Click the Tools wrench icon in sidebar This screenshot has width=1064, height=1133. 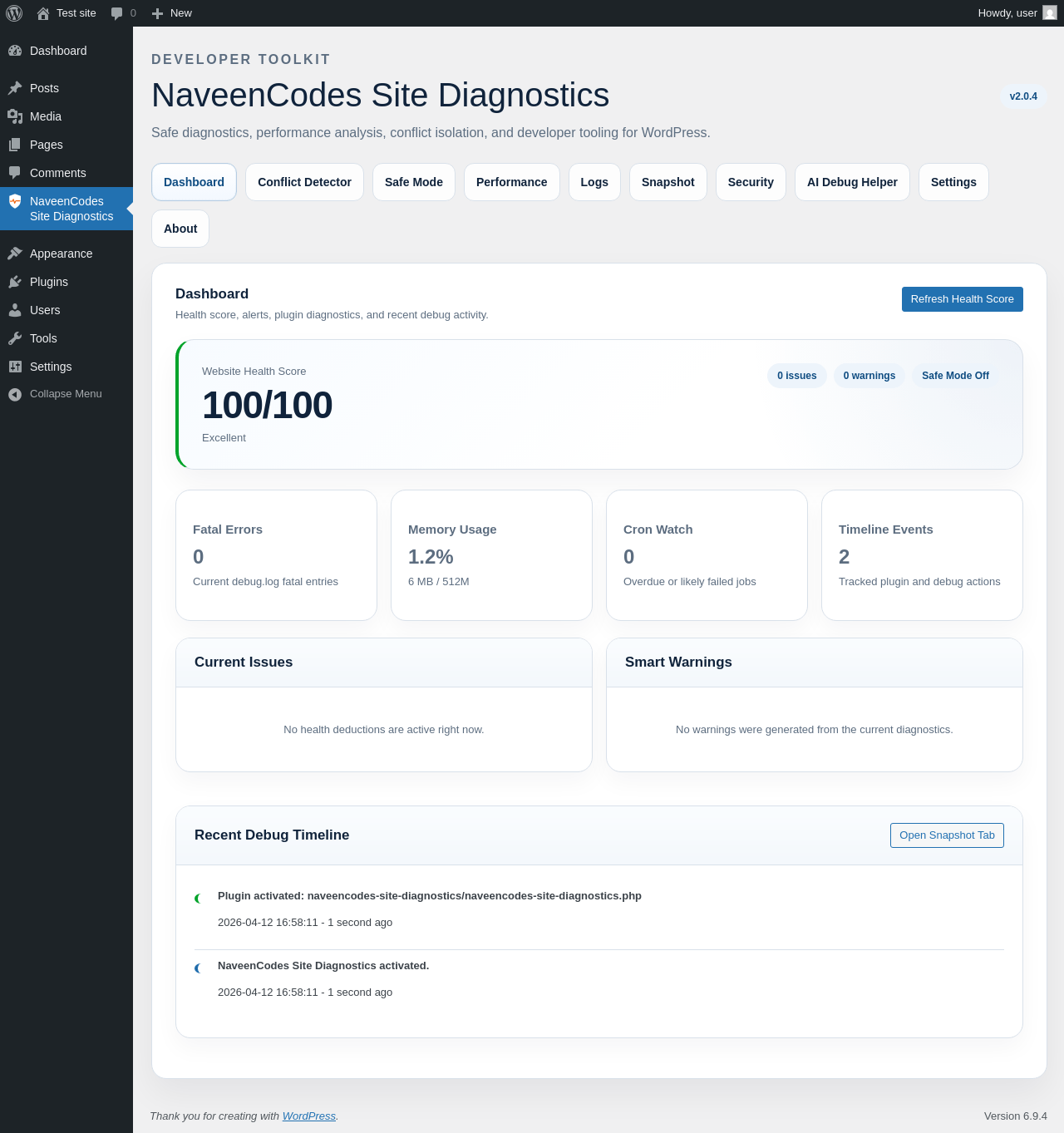click(15, 338)
